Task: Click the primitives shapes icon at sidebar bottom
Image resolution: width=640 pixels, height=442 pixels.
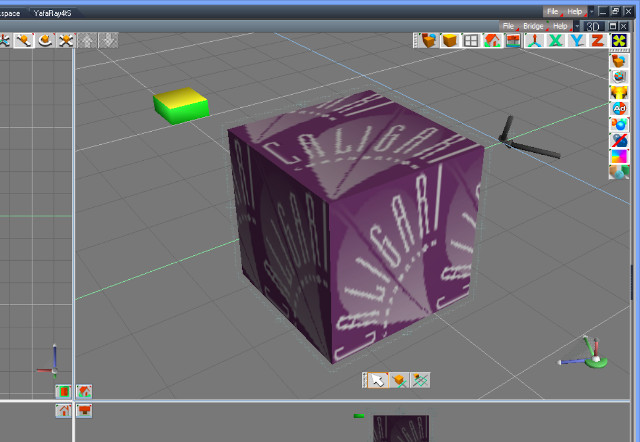Action: (619, 172)
